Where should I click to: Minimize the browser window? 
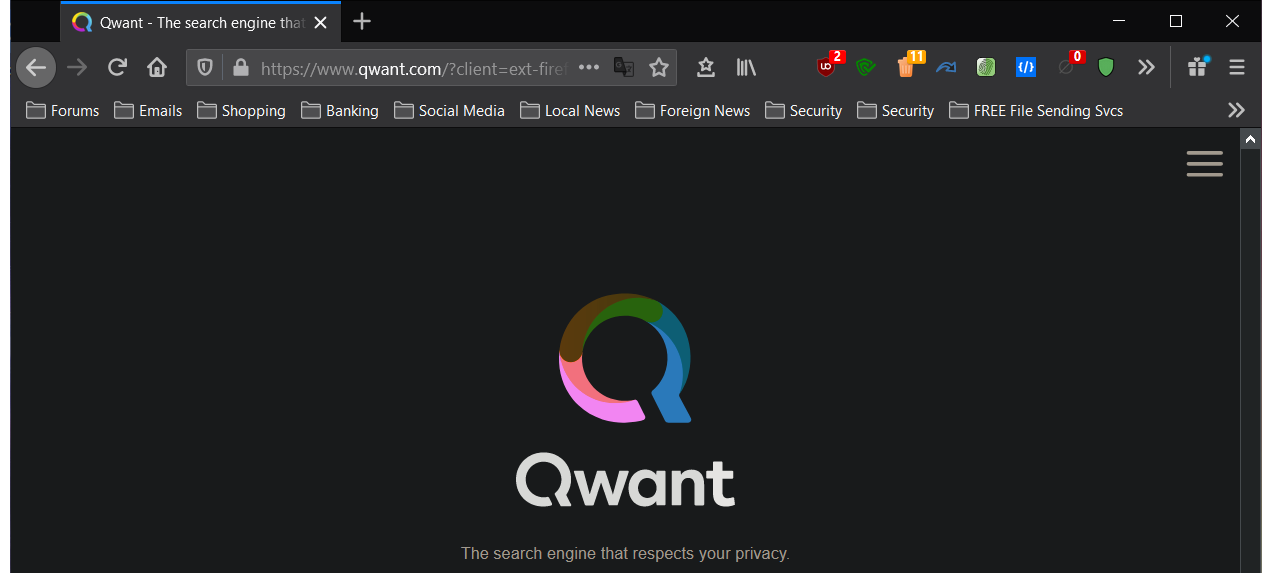[1121, 21]
